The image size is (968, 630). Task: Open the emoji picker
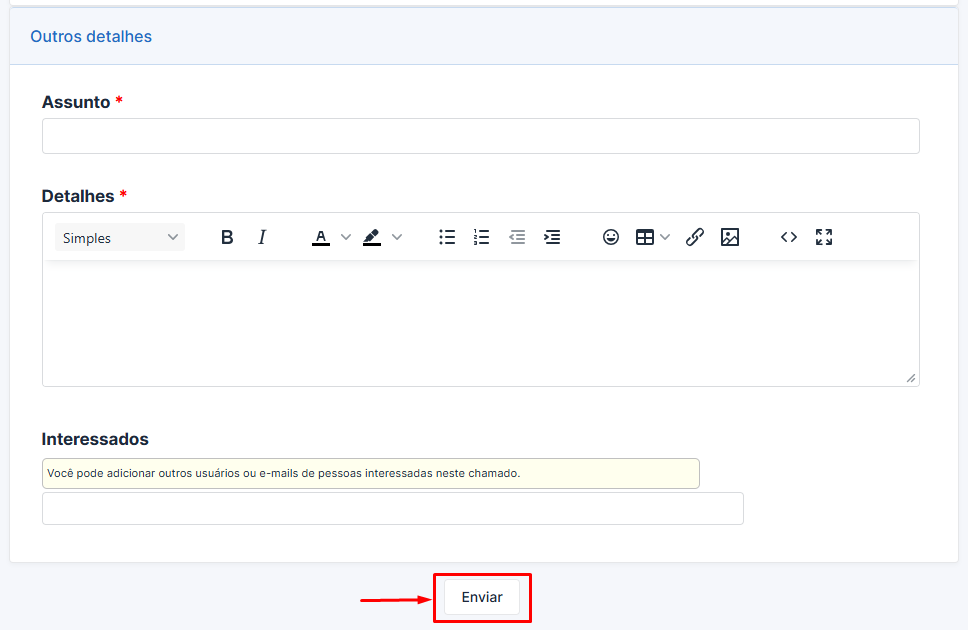click(611, 237)
